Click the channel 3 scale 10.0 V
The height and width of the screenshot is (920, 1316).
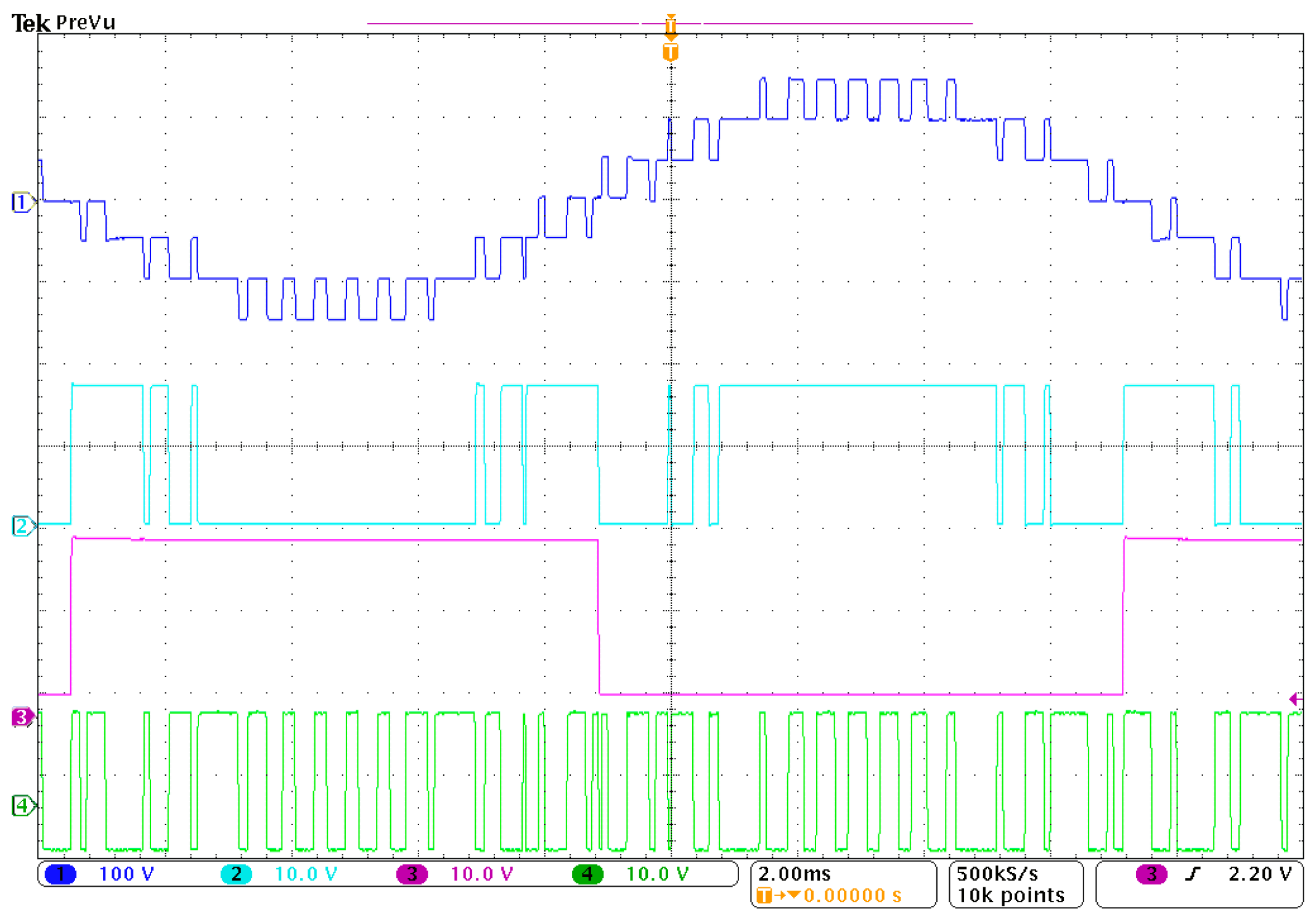click(x=481, y=874)
